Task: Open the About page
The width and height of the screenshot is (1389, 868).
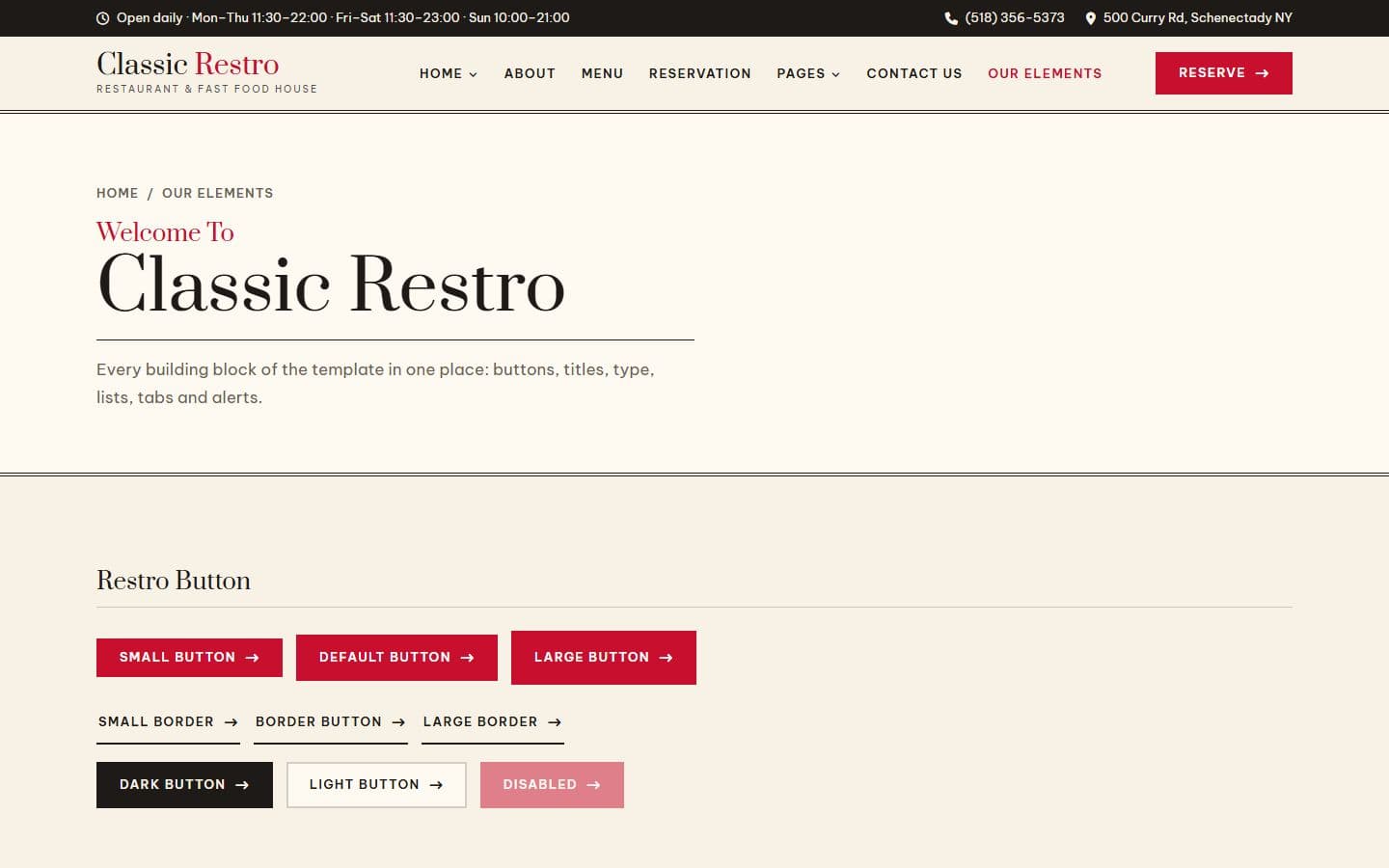Action: coord(530,73)
